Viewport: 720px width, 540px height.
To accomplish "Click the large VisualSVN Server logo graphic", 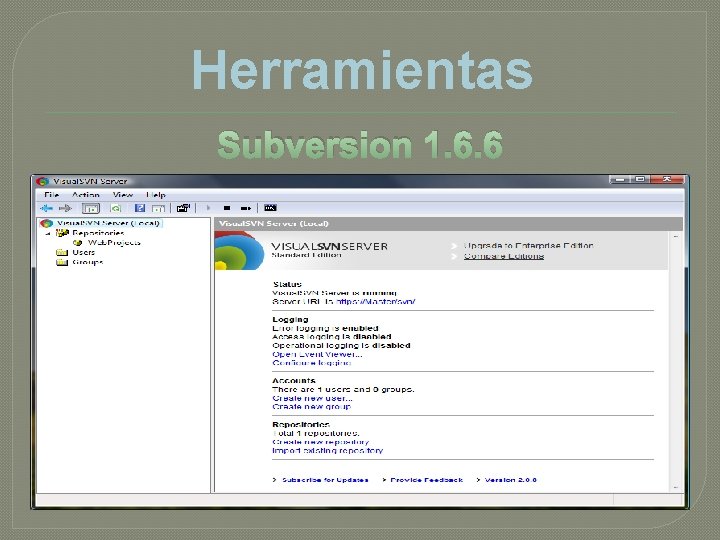I will tap(239, 250).
